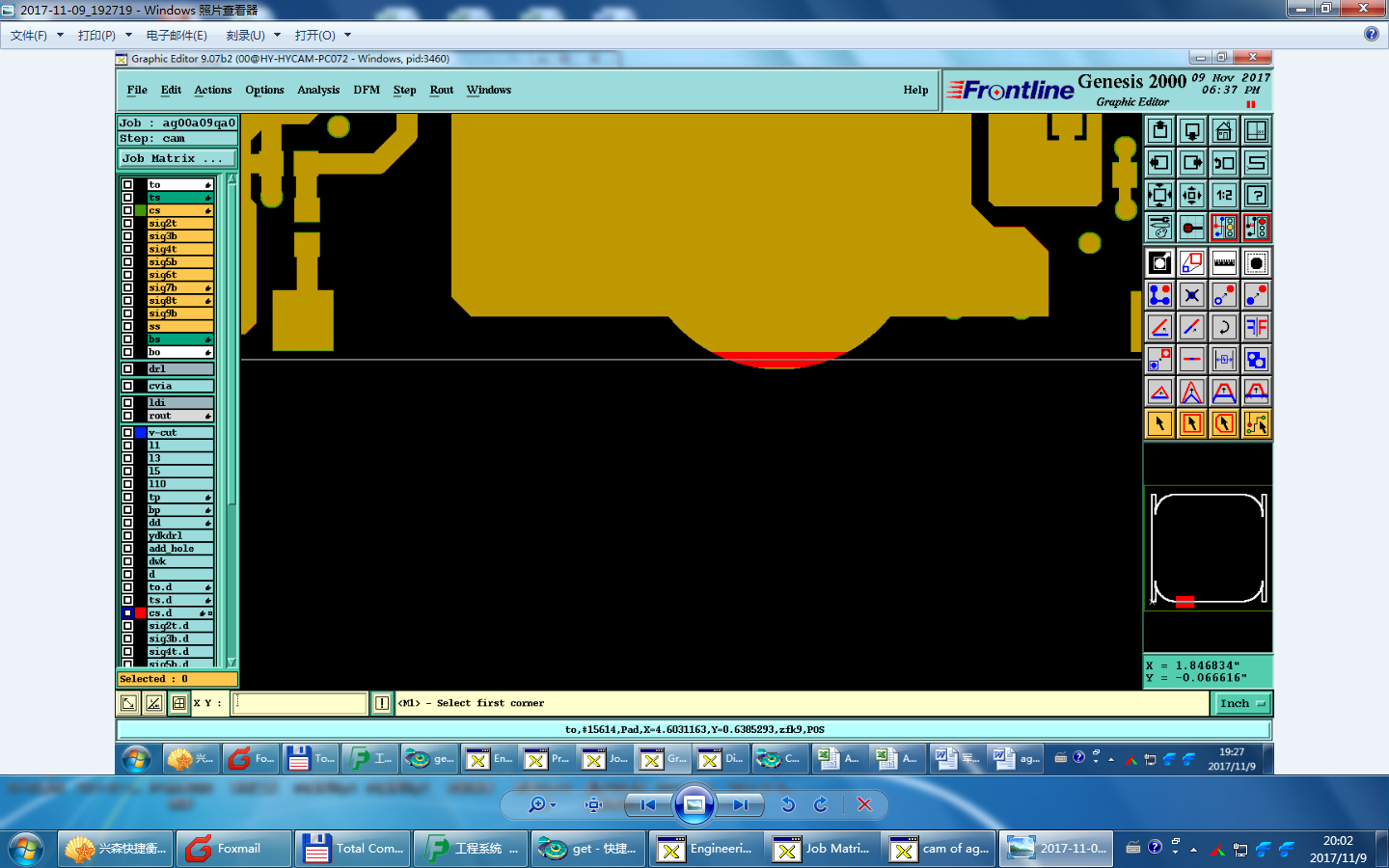Click the board overview thumbnail panel
This screenshot has width=1389, height=868.
click(x=1208, y=550)
